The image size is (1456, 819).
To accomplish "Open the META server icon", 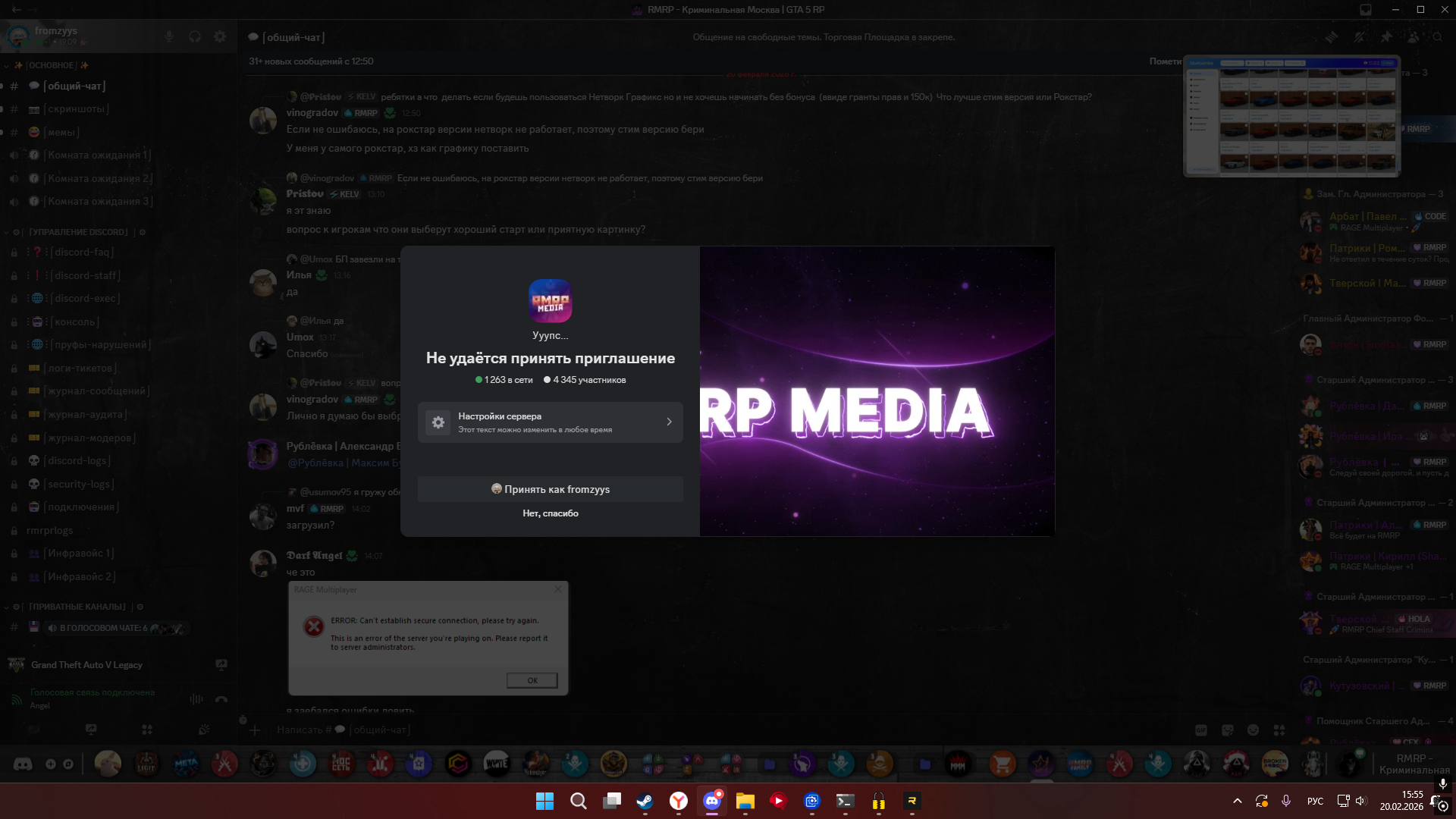I will tap(186, 764).
